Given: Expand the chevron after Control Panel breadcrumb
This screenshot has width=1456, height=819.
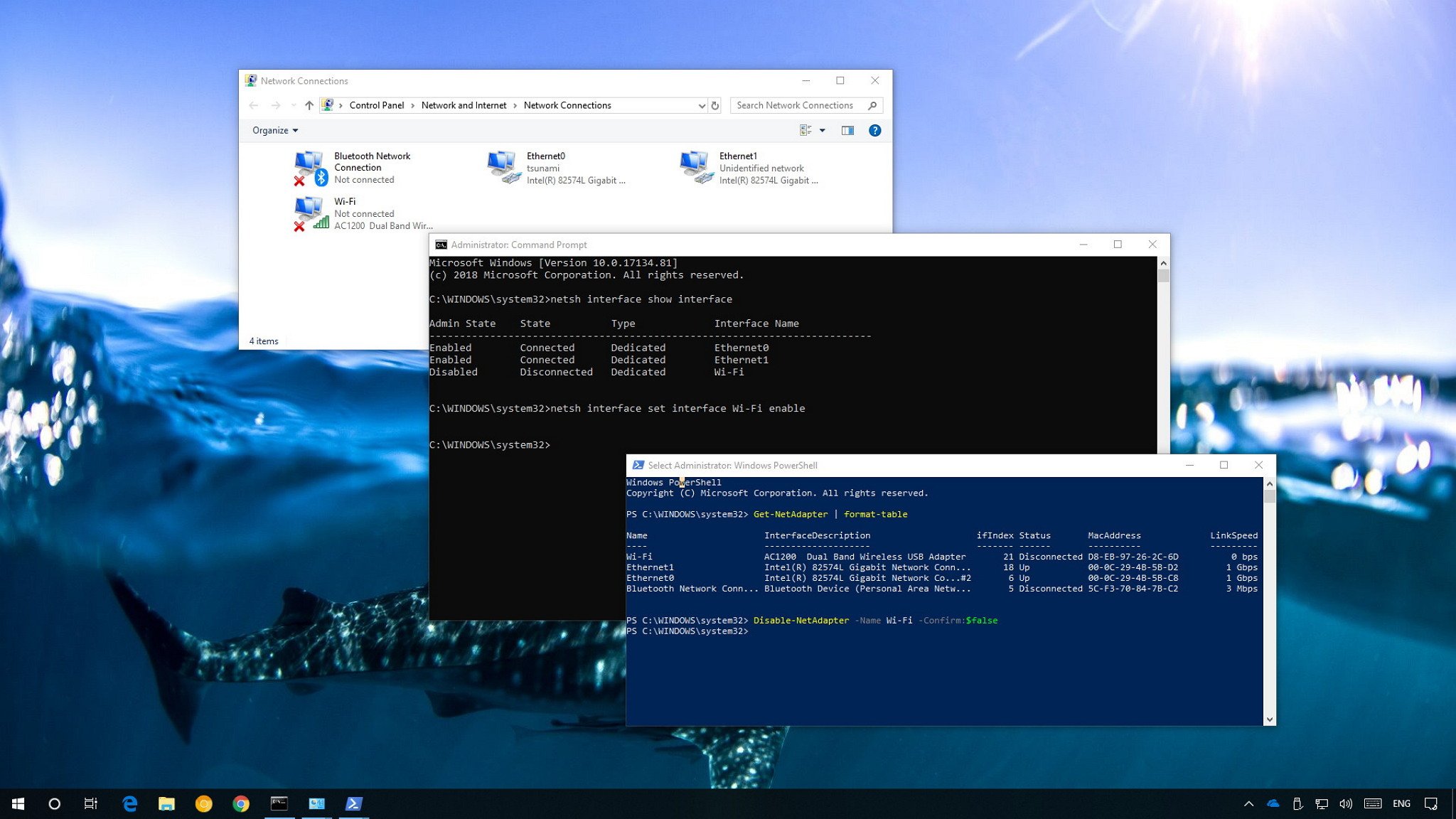Looking at the screenshot, I should click(x=412, y=105).
